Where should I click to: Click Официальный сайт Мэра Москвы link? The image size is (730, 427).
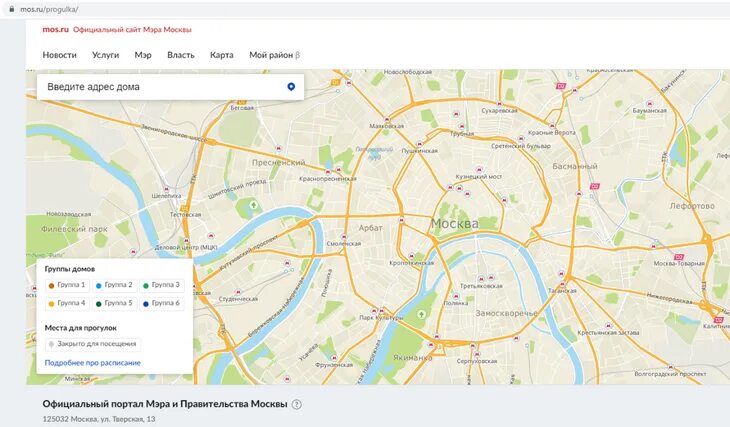click(x=132, y=29)
